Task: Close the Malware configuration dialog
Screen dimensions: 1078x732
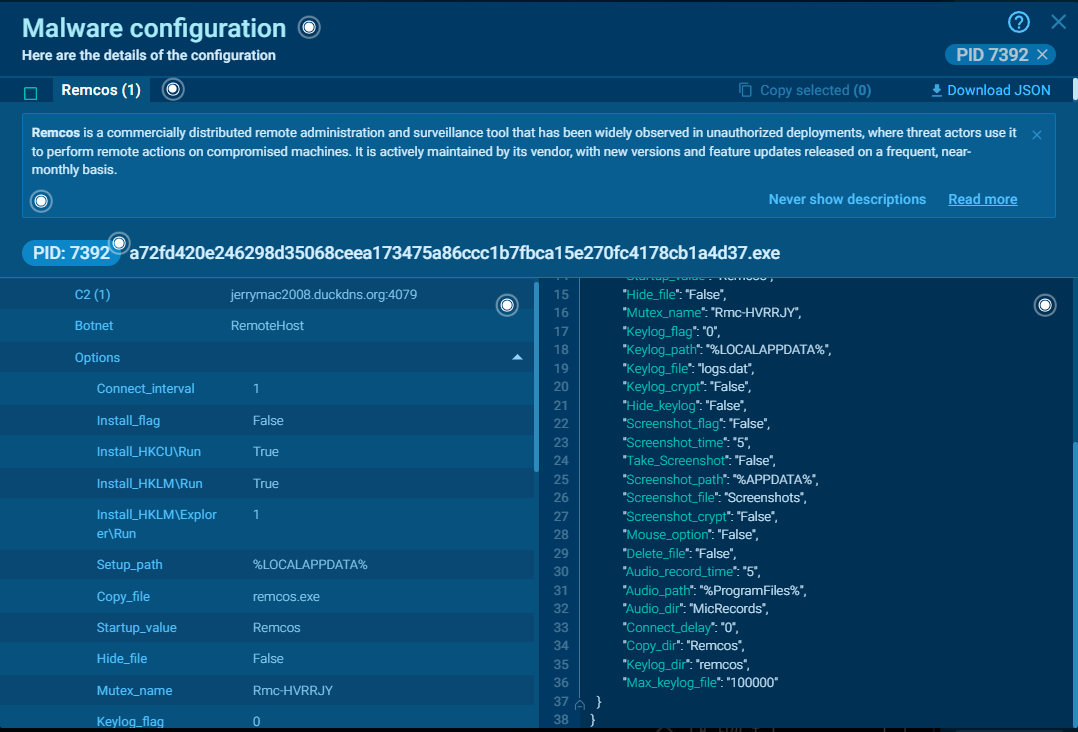Action: (x=1059, y=22)
